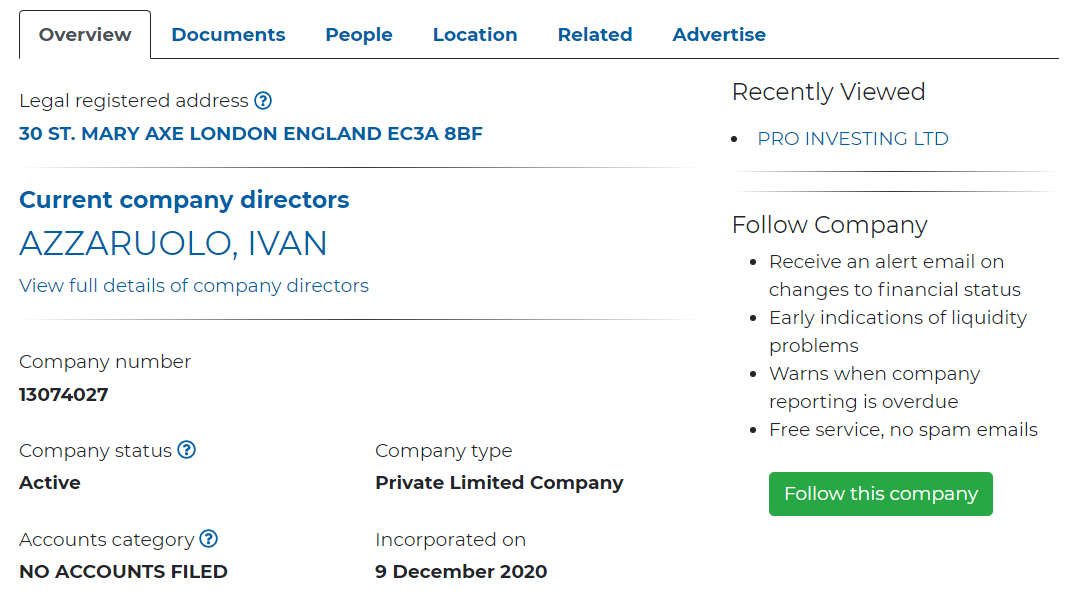Go to the Location tab
The image size is (1079, 611).
(475, 35)
